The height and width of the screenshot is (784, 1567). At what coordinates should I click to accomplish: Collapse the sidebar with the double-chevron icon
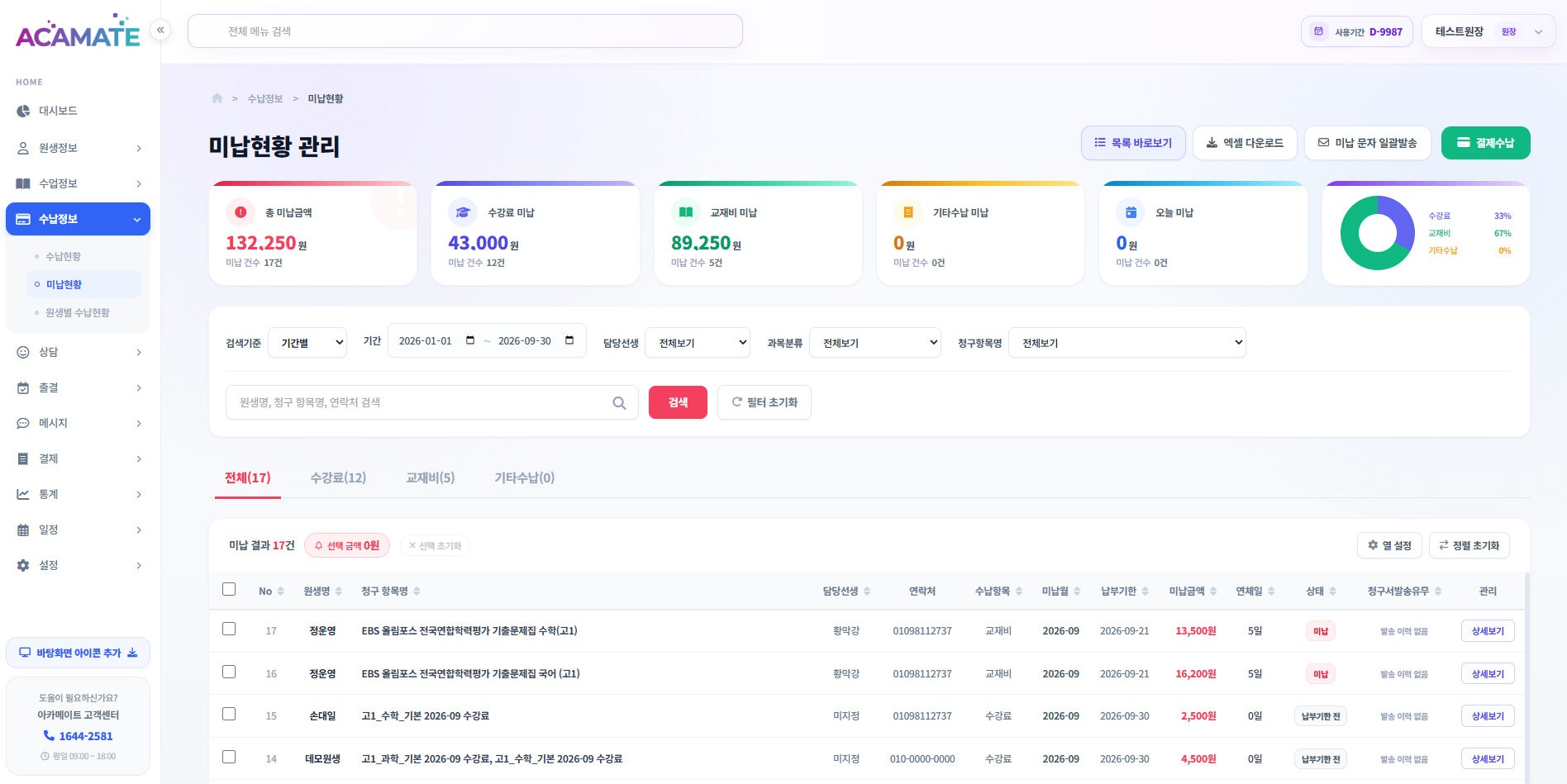pyautogui.click(x=160, y=31)
